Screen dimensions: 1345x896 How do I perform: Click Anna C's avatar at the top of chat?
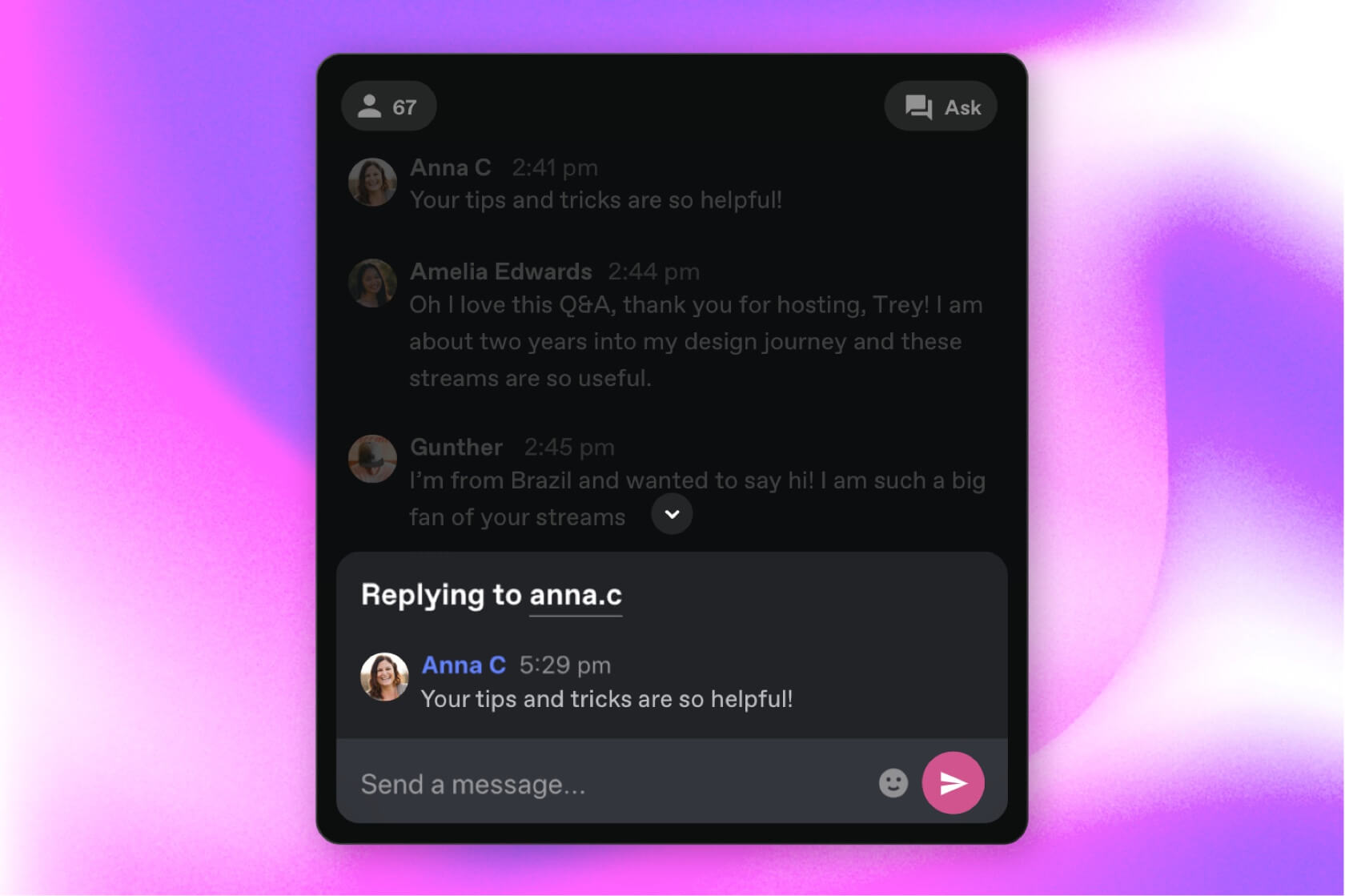tap(372, 182)
